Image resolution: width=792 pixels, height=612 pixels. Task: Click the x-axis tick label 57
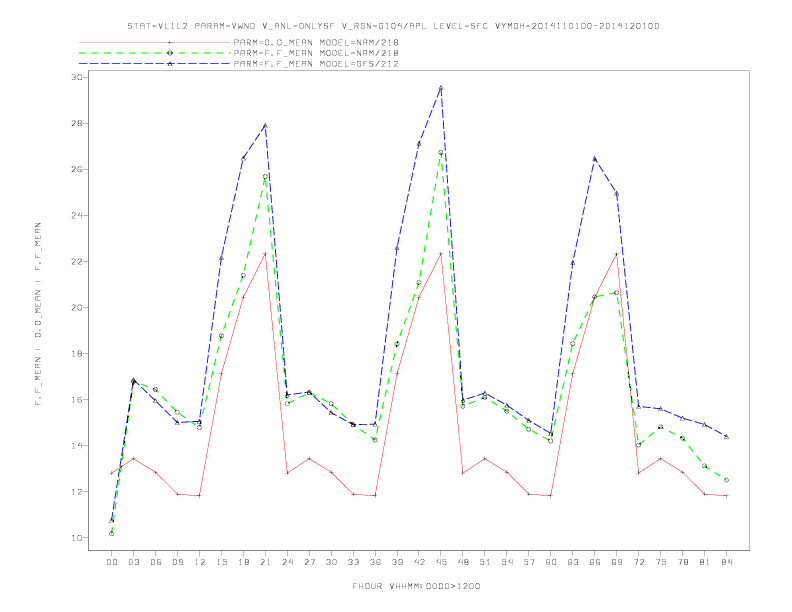pos(529,562)
